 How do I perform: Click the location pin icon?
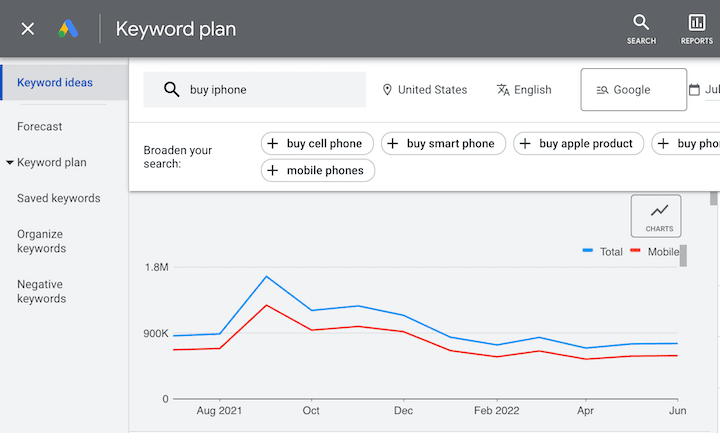387,90
